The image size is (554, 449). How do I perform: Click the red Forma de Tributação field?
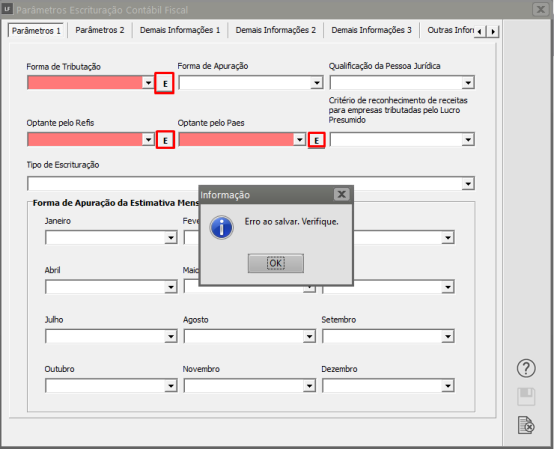point(85,83)
